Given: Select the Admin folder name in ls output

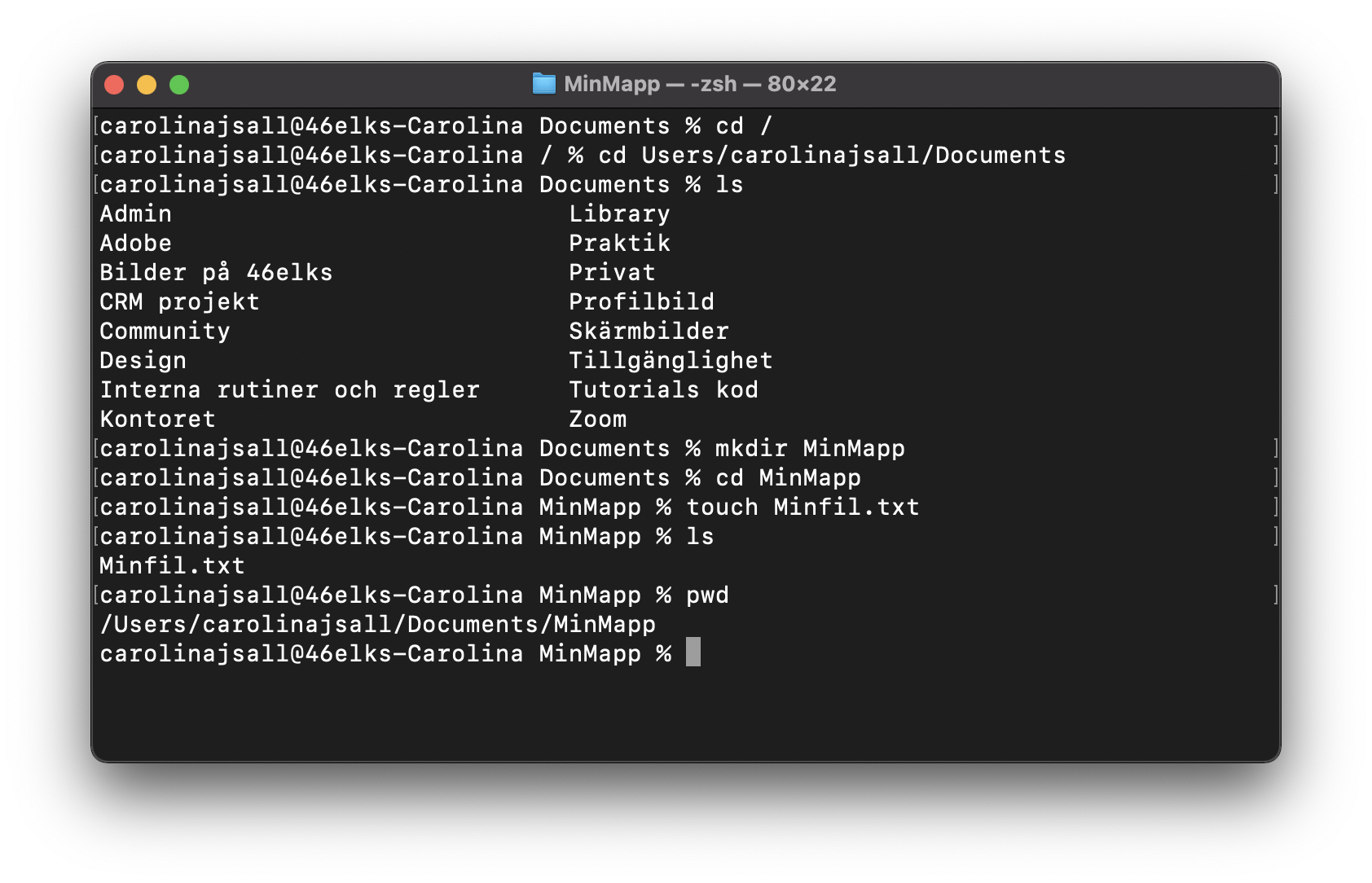Looking at the screenshot, I should click(135, 213).
